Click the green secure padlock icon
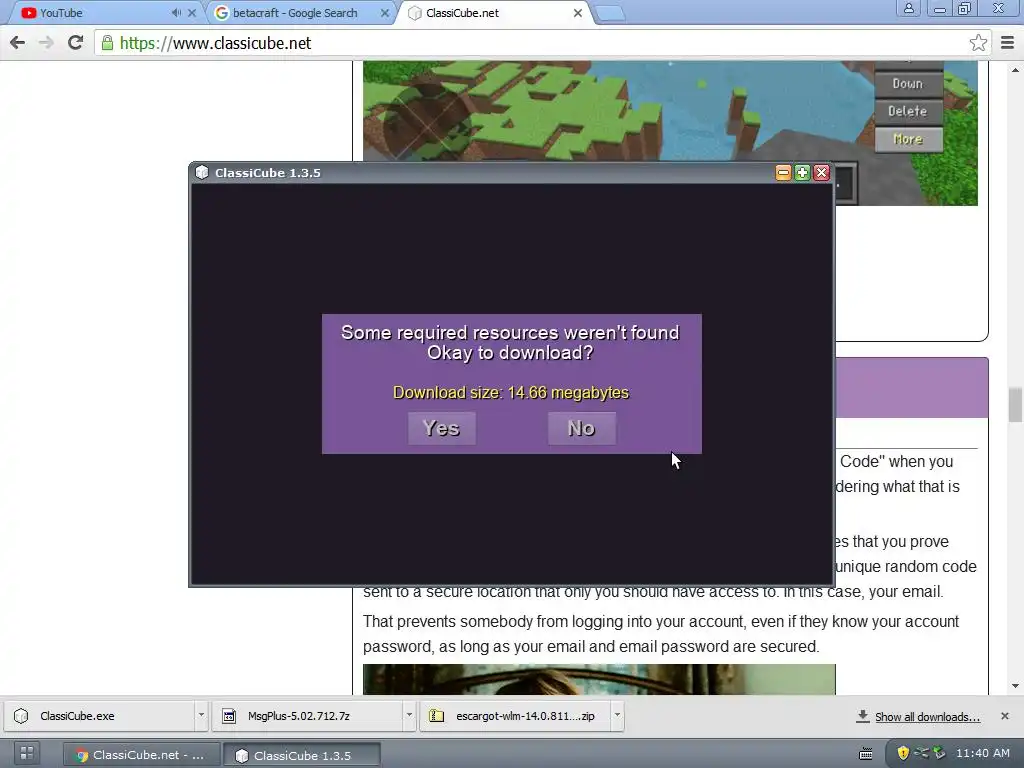This screenshot has height=768, width=1024. [107, 43]
